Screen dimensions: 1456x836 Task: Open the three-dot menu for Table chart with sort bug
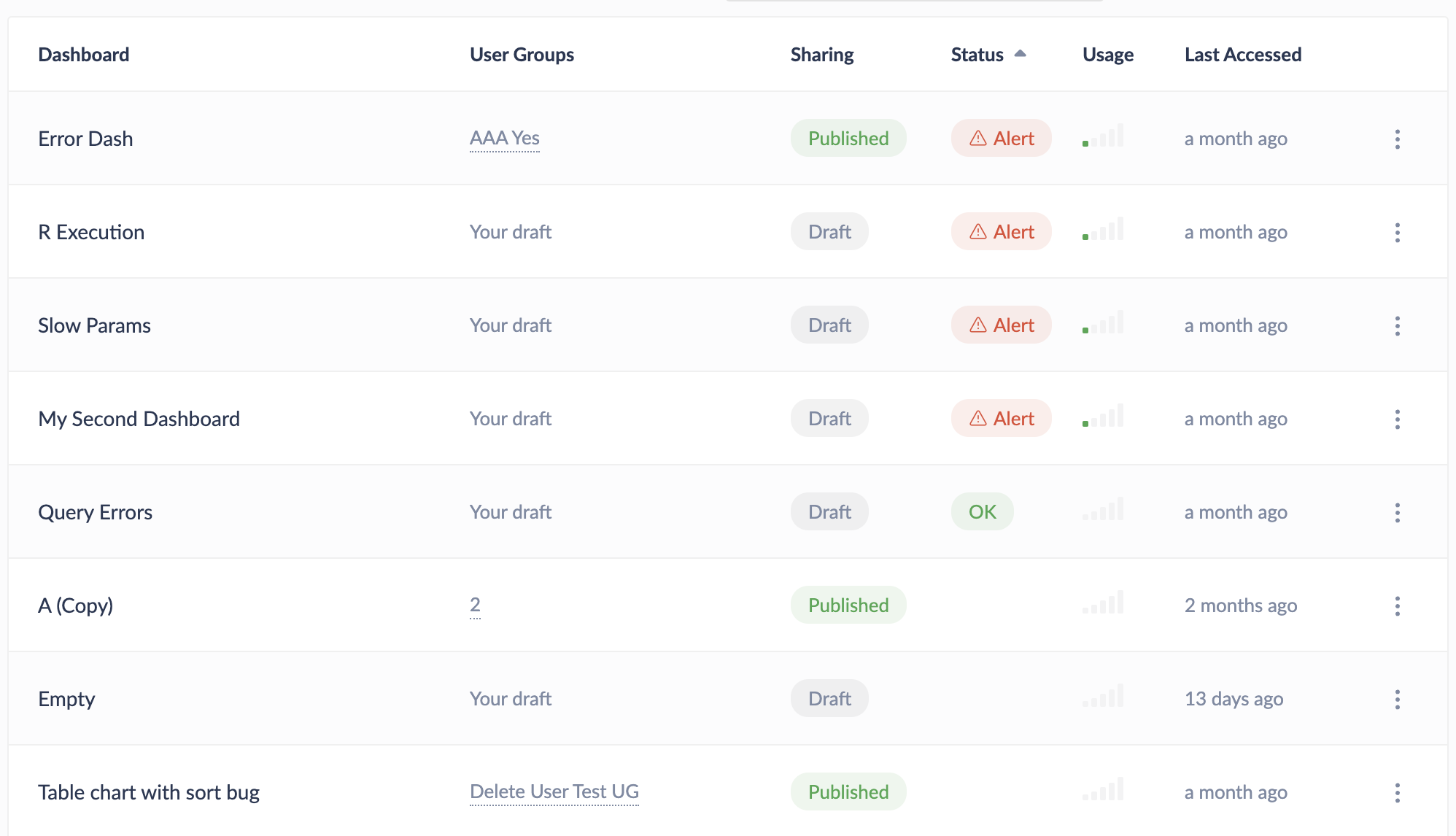coord(1397,792)
